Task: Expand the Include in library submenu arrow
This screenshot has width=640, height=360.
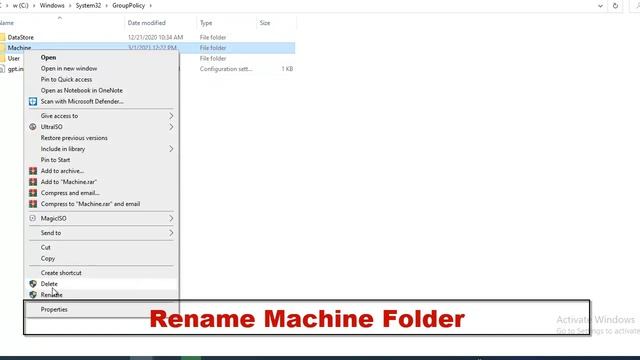Action: click(x=171, y=149)
